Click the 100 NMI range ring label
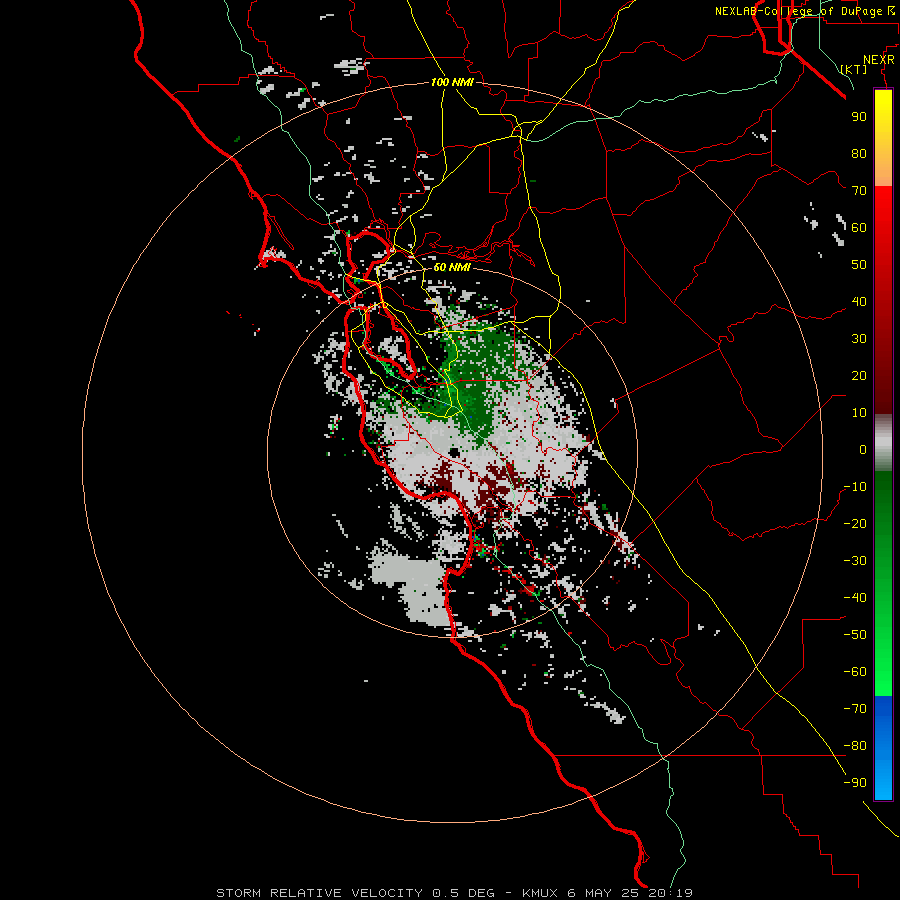This screenshot has width=900, height=900. [452, 83]
